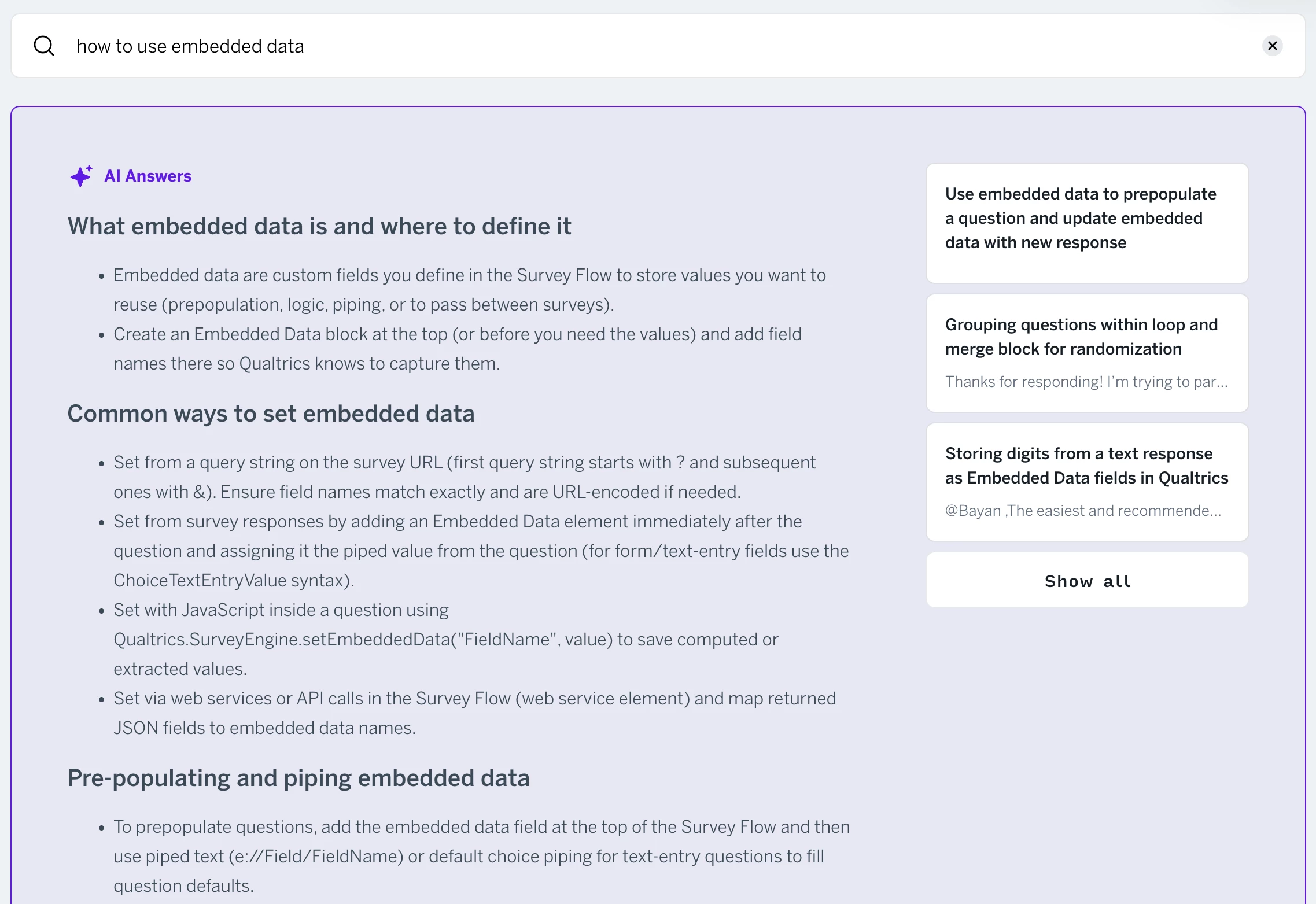Click heading 'What embedded data is and where to define it'
1316x904 pixels.
tap(319, 226)
